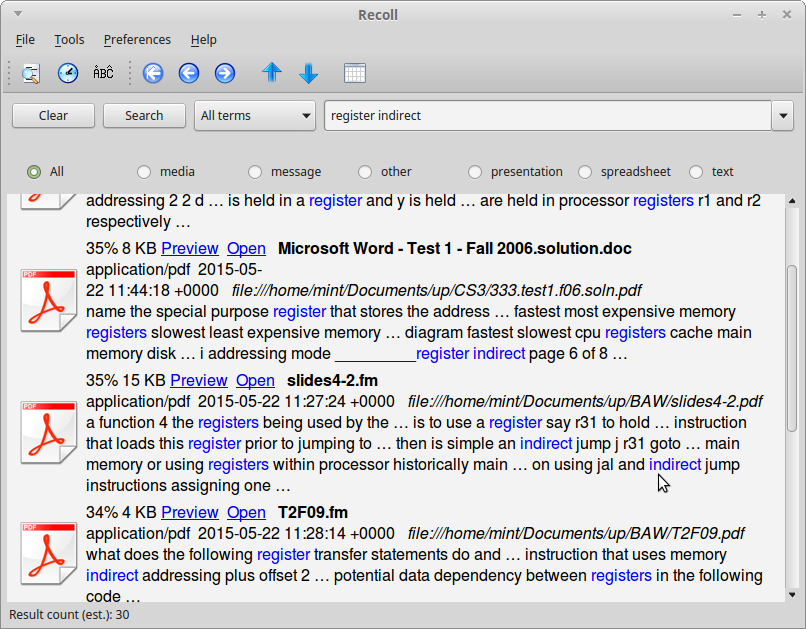The image size is (806, 629).
Task: Click the toolbar drag handle beside the search icon
Action: [x=9, y=73]
